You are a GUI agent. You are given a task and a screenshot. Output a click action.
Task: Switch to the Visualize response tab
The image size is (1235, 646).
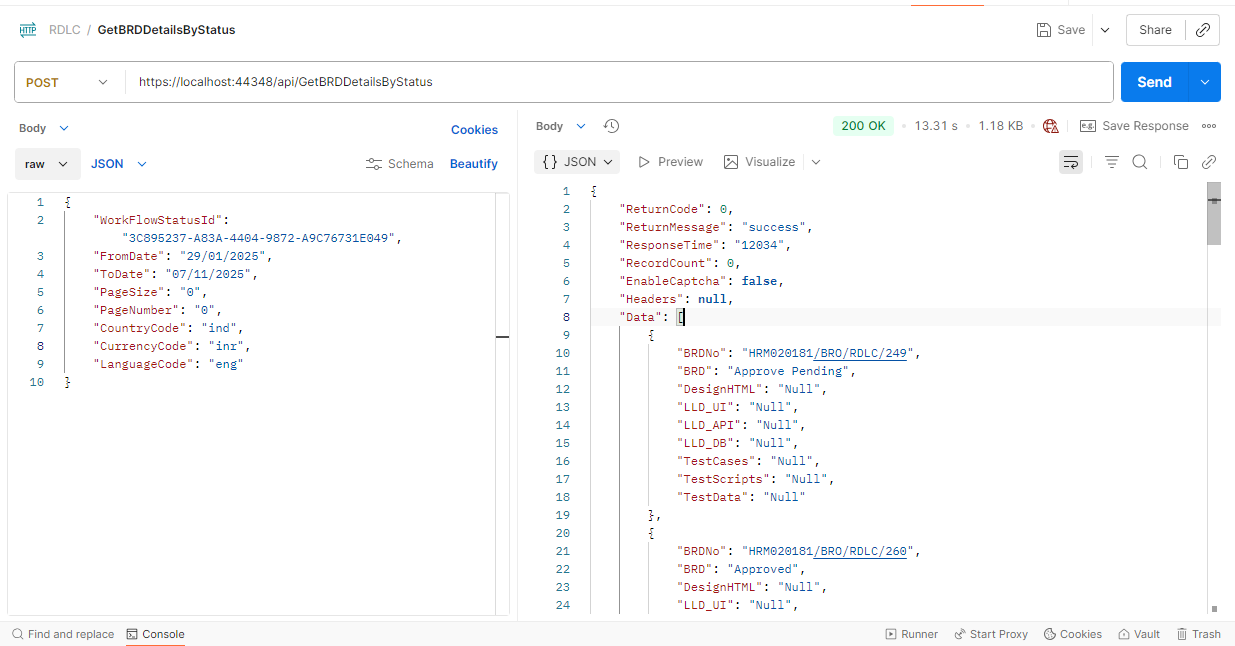pos(760,162)
